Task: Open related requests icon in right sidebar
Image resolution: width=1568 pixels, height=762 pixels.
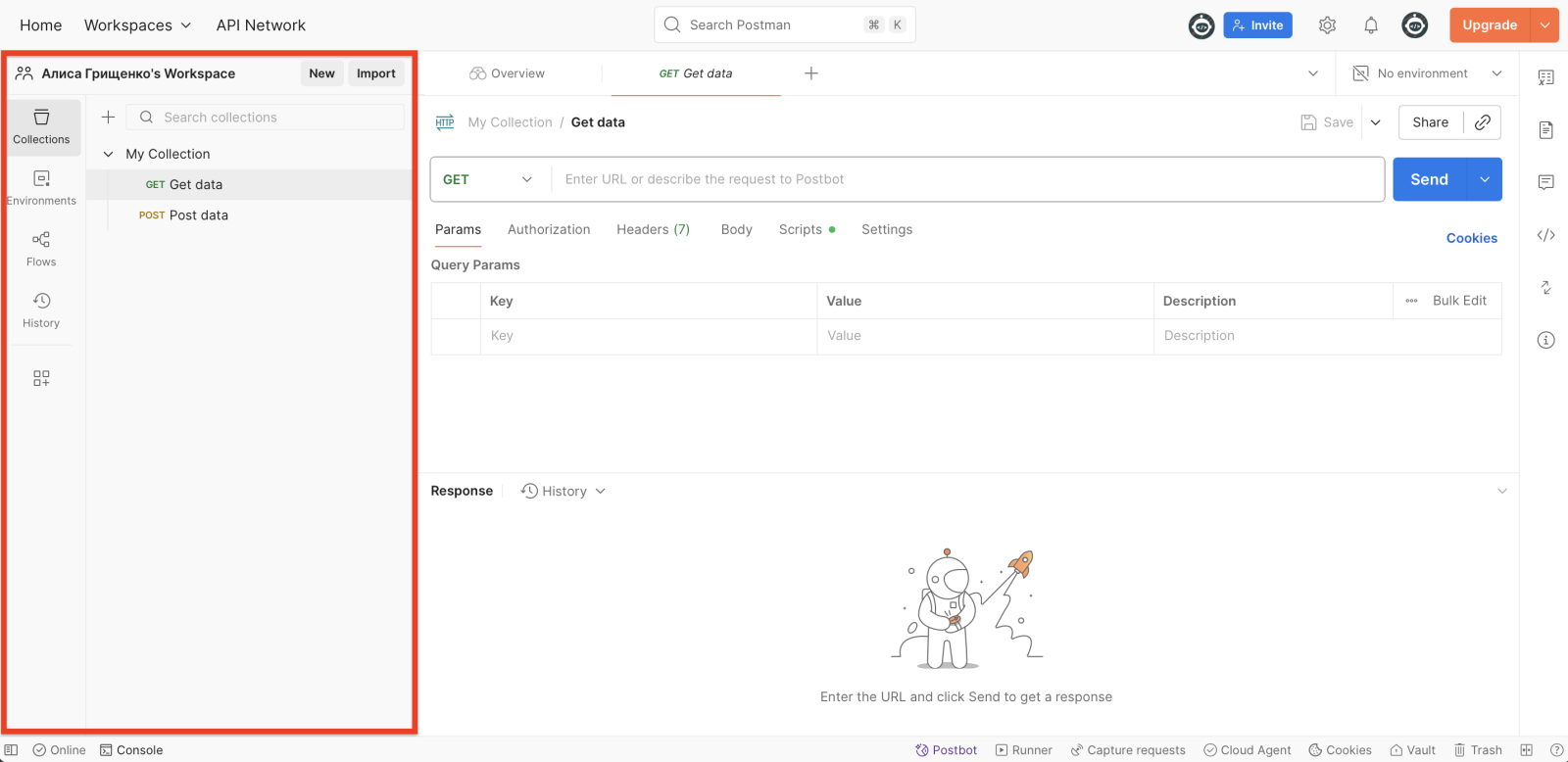Action: [1545, 287]
